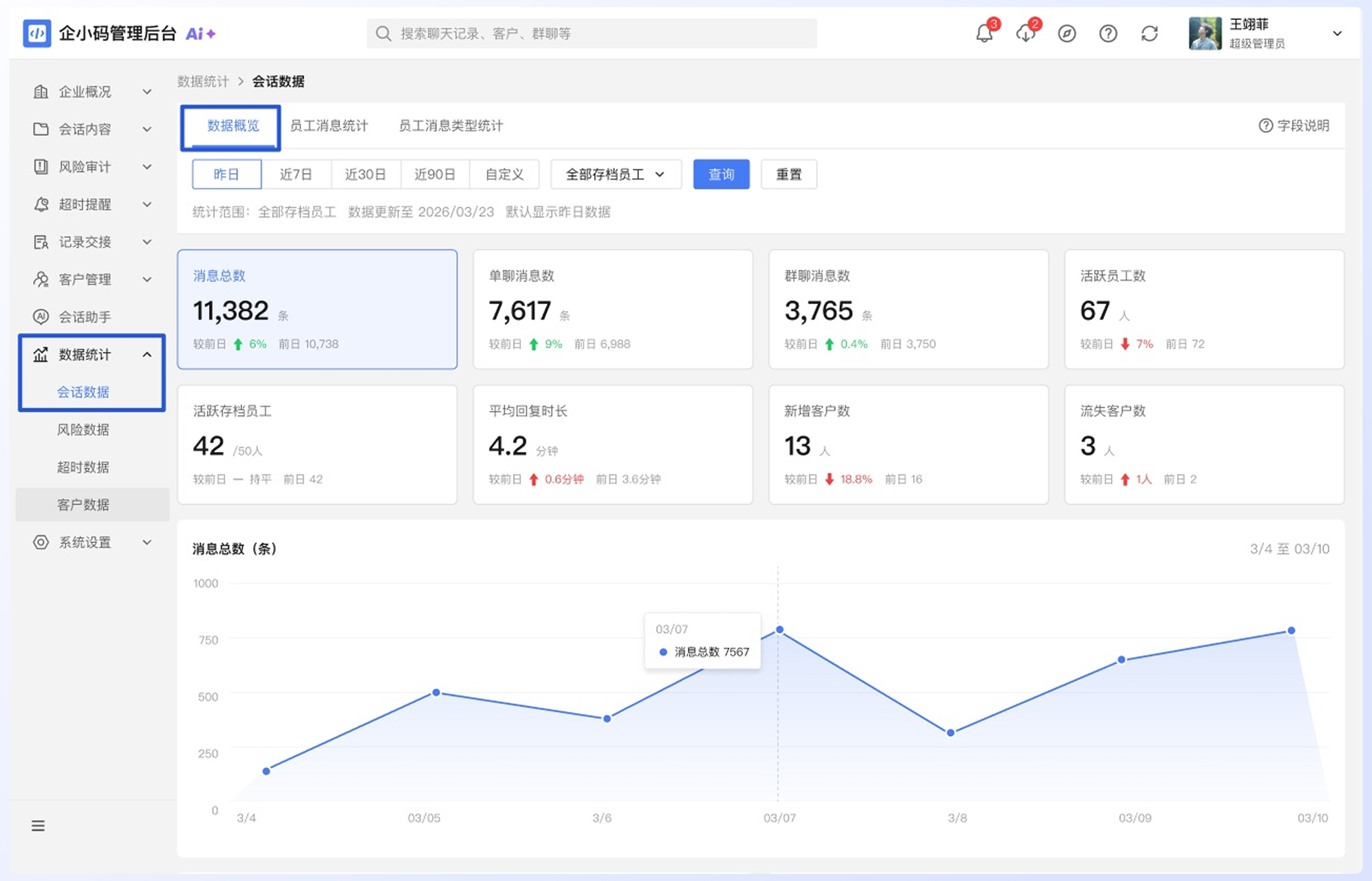The image size is (1372, 881).
Task: Click the 会话内容 folder icon
Action: click(41, 129)
